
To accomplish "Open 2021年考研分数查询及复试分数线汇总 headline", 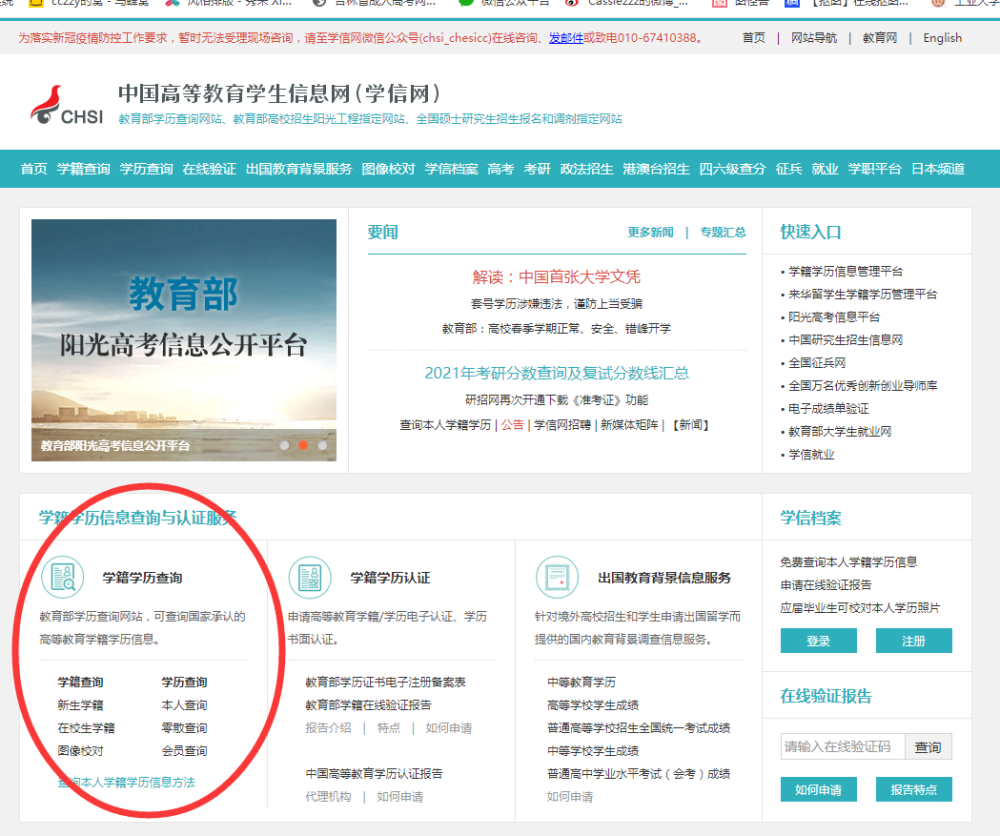I will [556, 373].
